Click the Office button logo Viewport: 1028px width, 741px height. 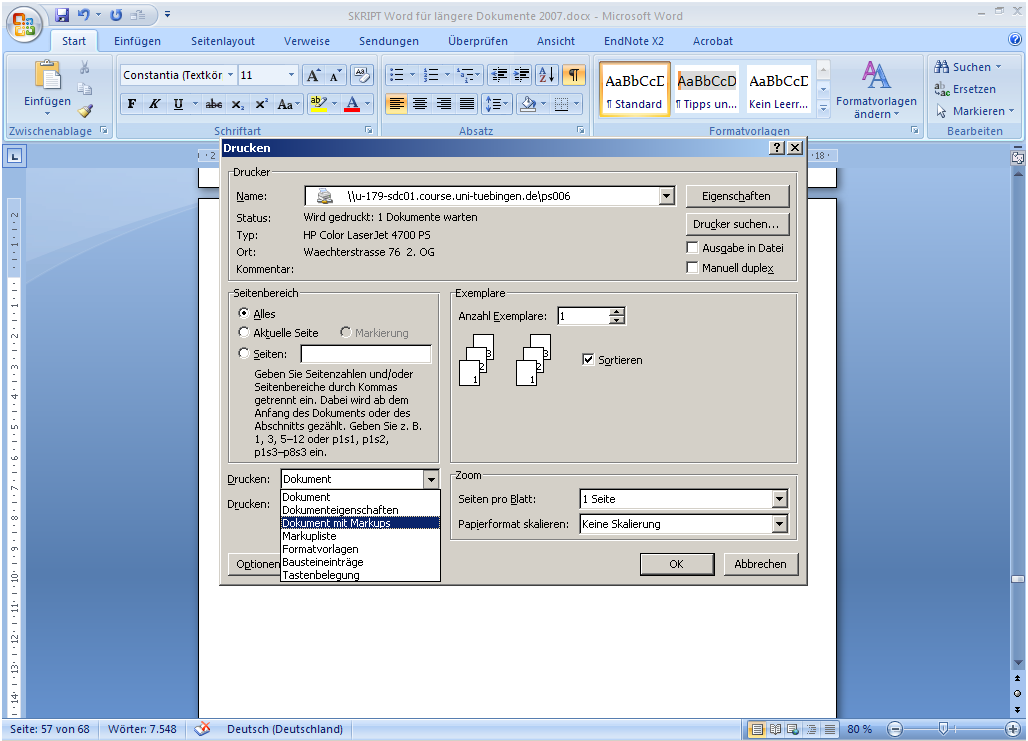tap(24, 24)
